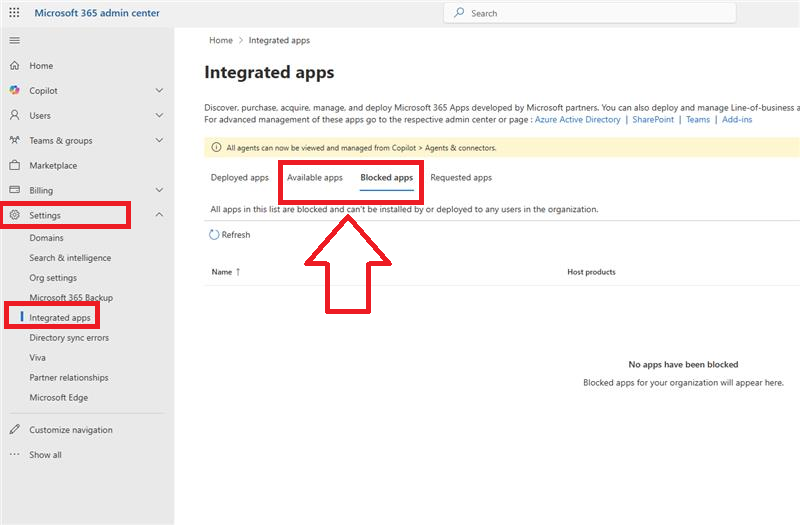
Task: Click the Teams & groups people icon
Action: [x=15, y=140]
